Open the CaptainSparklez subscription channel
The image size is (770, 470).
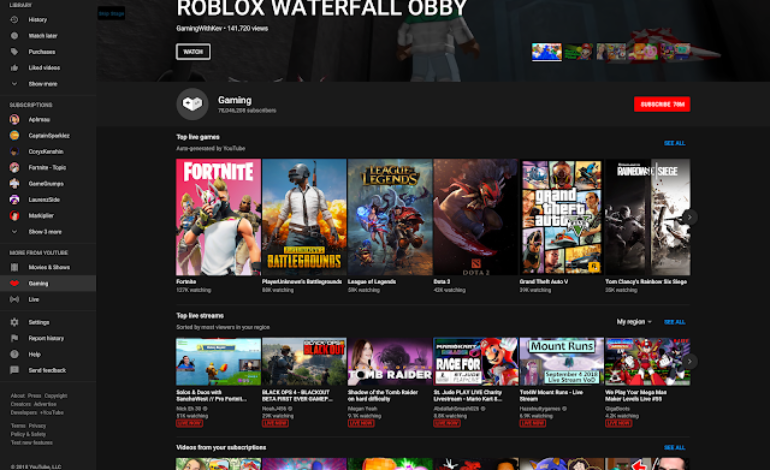(49, 135)
